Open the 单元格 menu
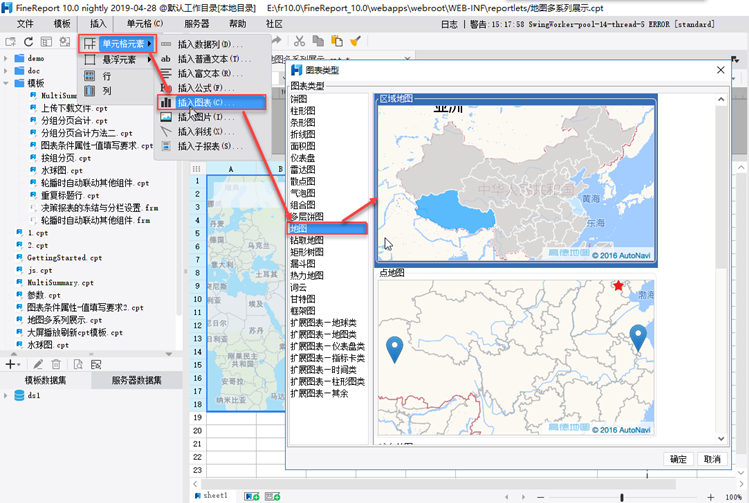 click(145, 24)
